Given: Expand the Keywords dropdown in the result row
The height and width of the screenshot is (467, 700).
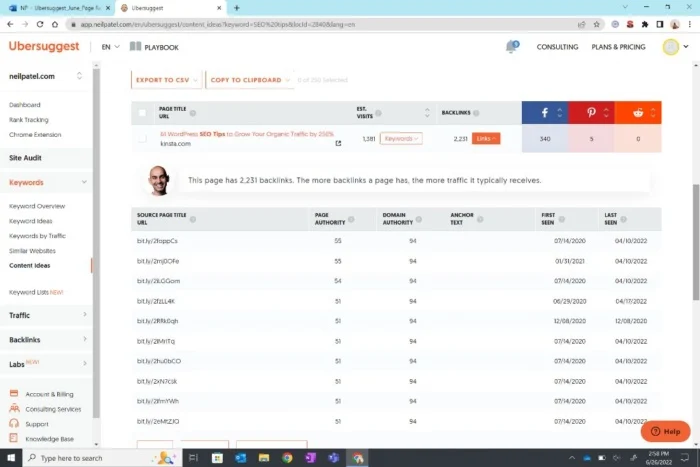Looking at the screenshot, I should pos(401,139).
